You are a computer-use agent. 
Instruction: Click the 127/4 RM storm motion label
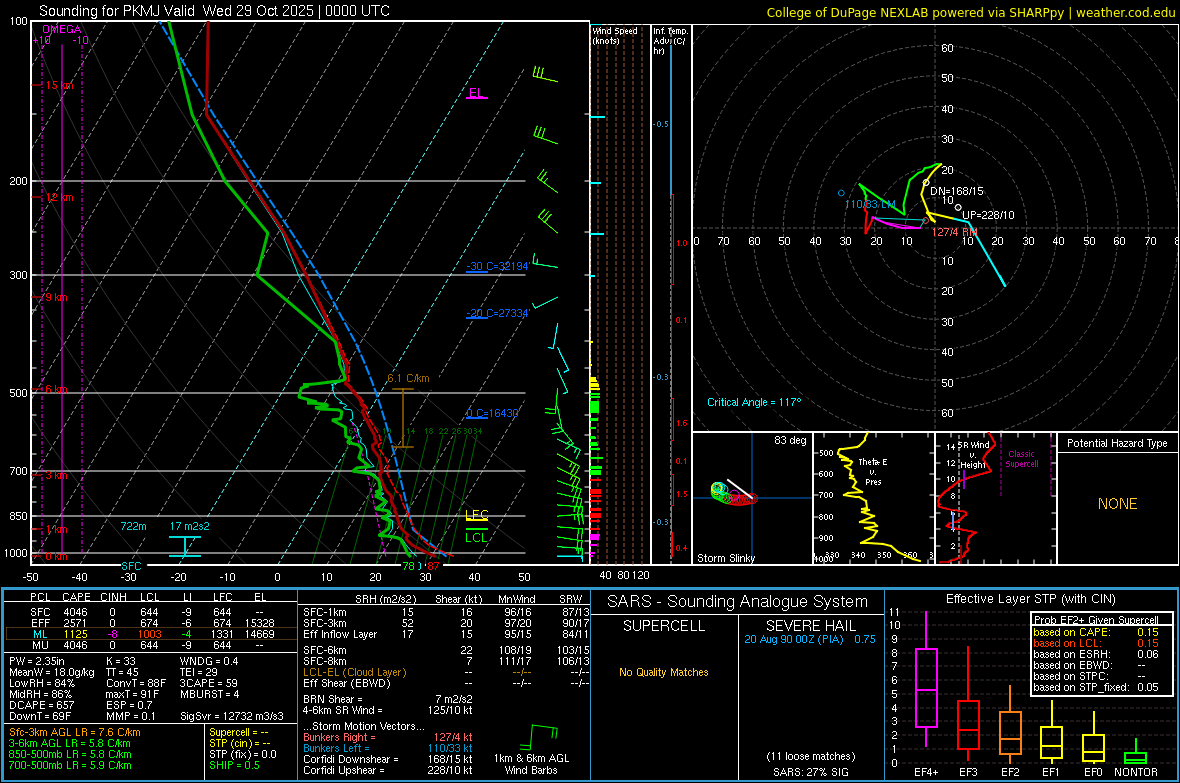tap(954, 232)
